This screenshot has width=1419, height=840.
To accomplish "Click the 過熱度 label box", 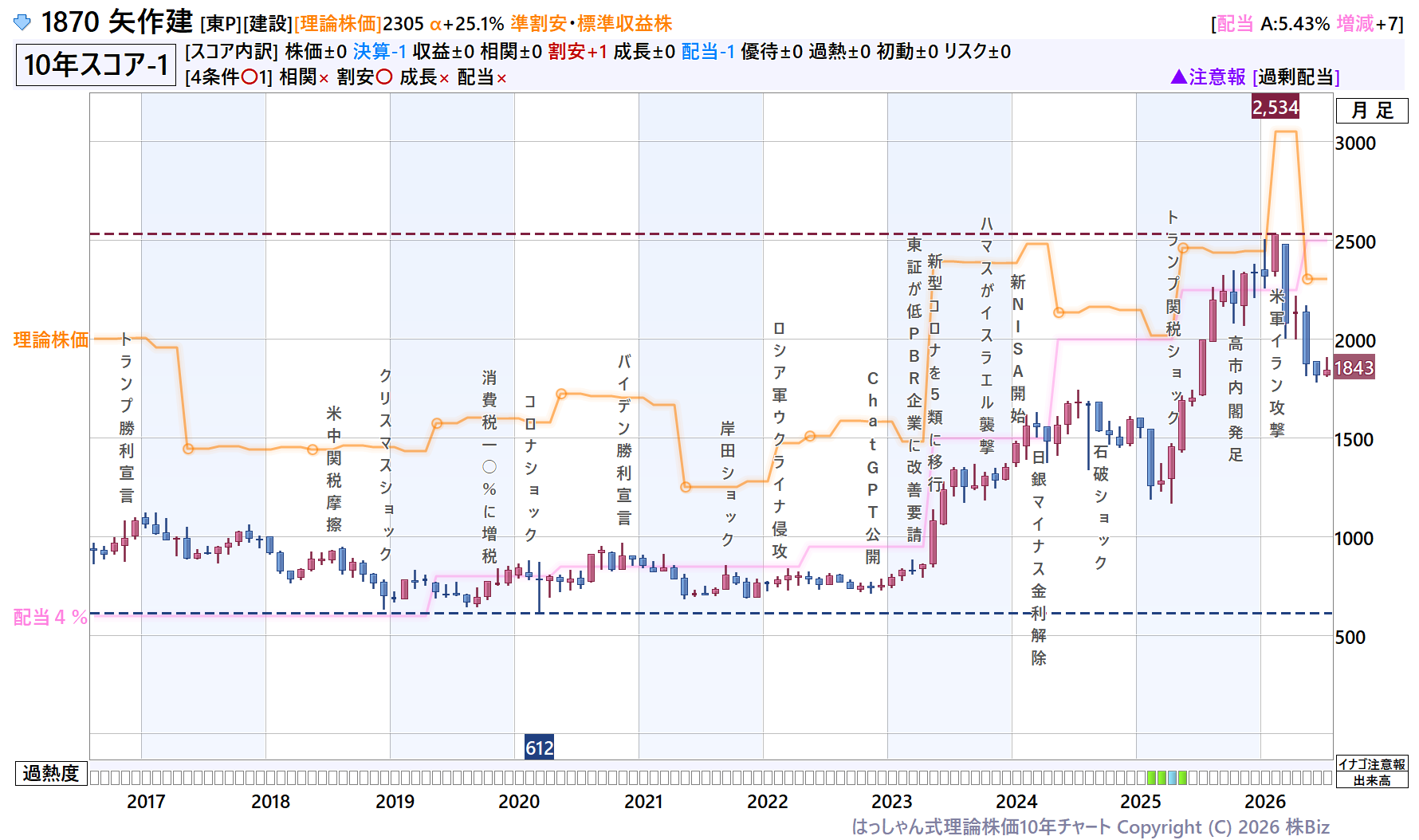I will pos(51,774).
